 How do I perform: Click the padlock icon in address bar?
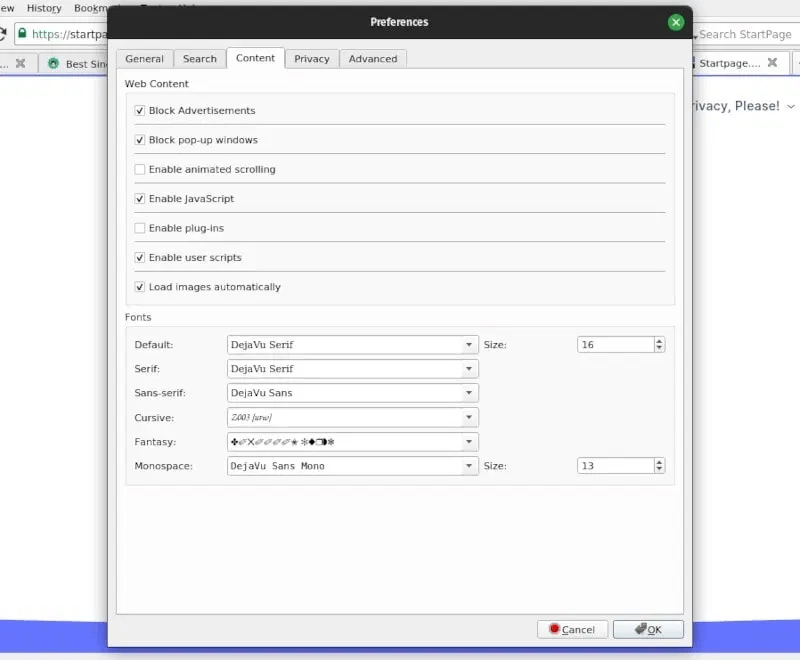point(21,34)
